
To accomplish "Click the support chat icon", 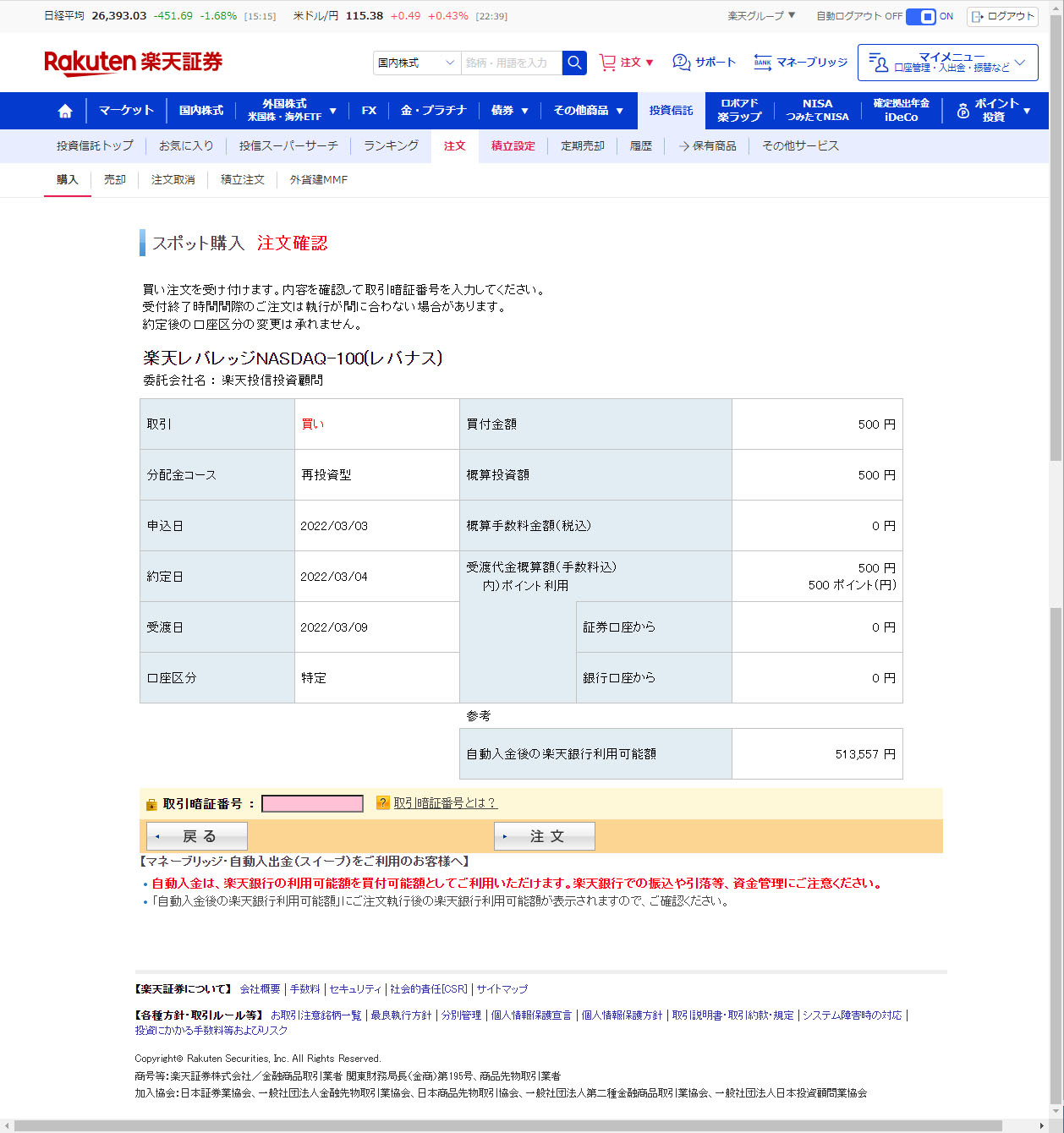I will (681, 63).
